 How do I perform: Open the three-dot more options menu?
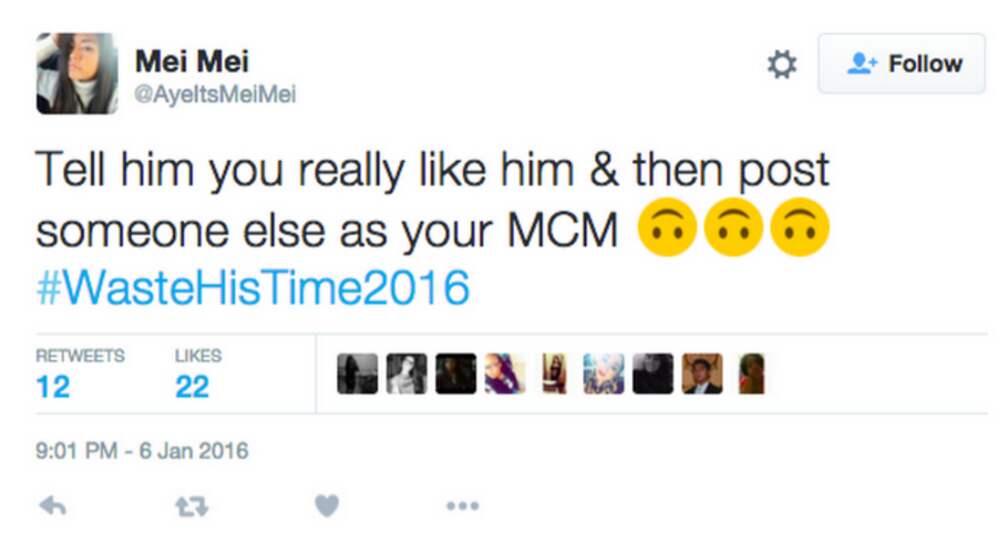click(462, 507)
